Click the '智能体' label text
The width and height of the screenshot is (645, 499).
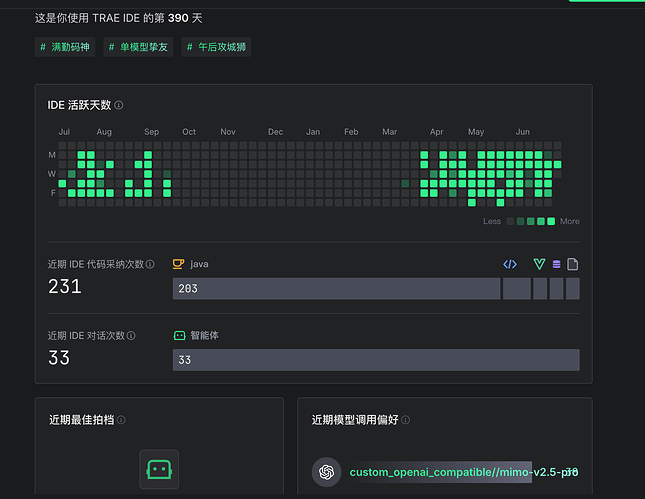click(x=204, y=335)
